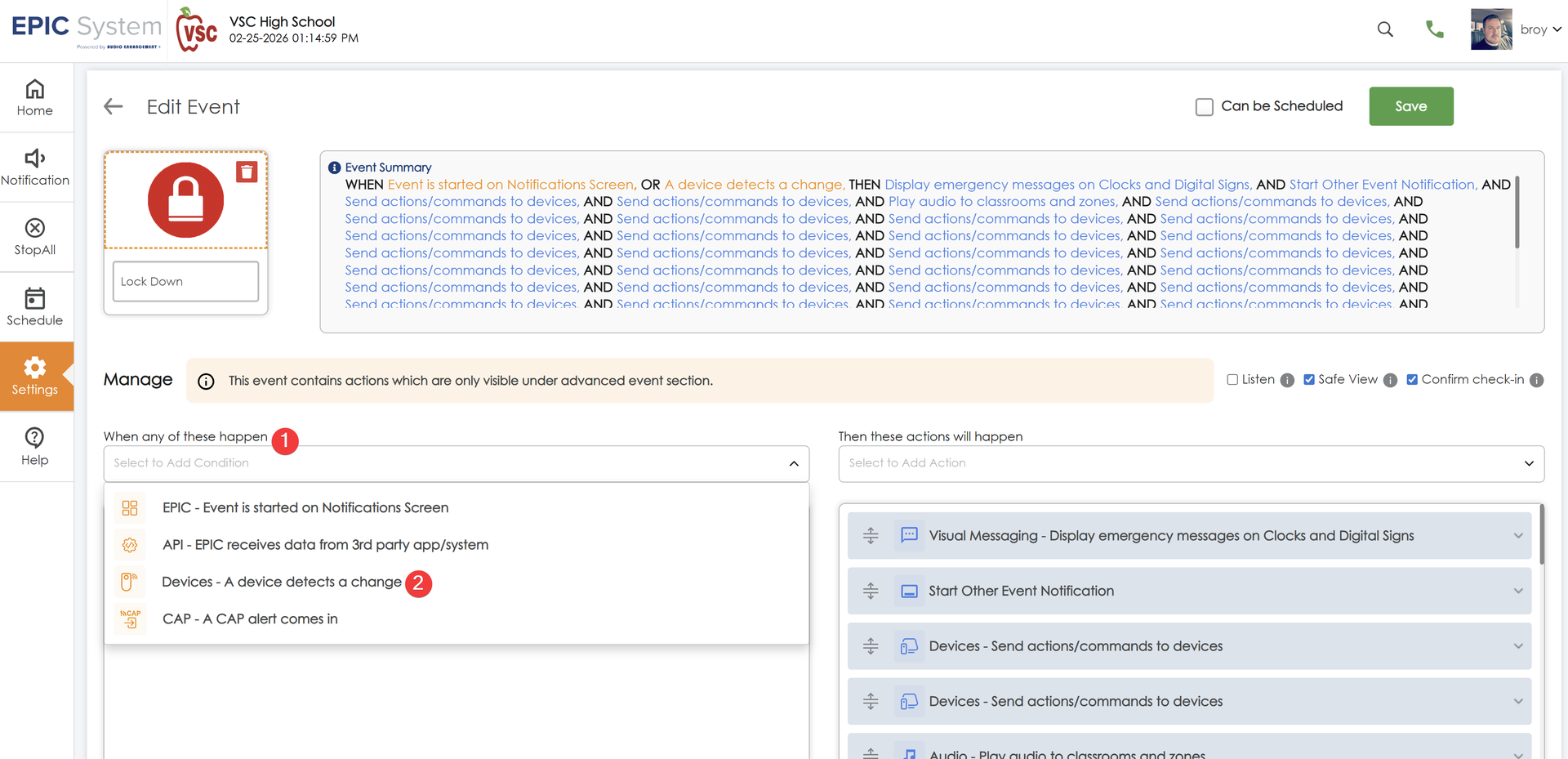This screenshot has width=1568, height=759.
Task: Go to the Schedule page
Action: point(35,307)
